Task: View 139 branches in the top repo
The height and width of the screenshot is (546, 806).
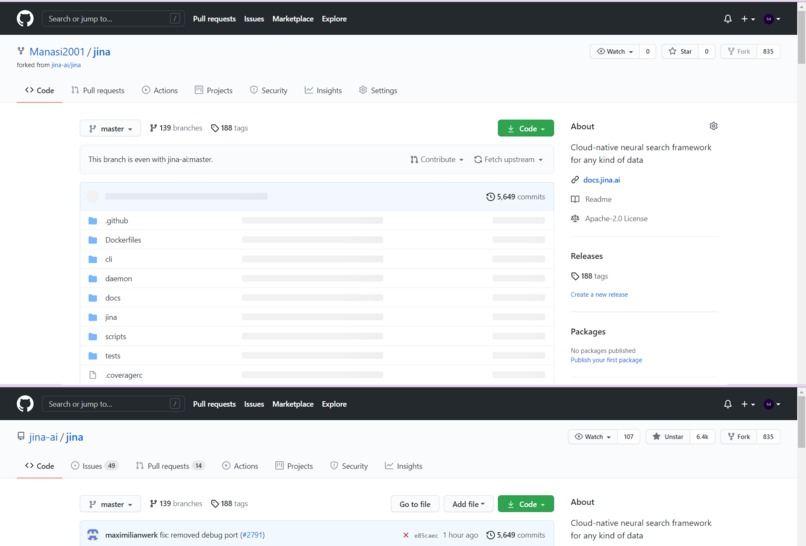Action: [x=176, y=128]
